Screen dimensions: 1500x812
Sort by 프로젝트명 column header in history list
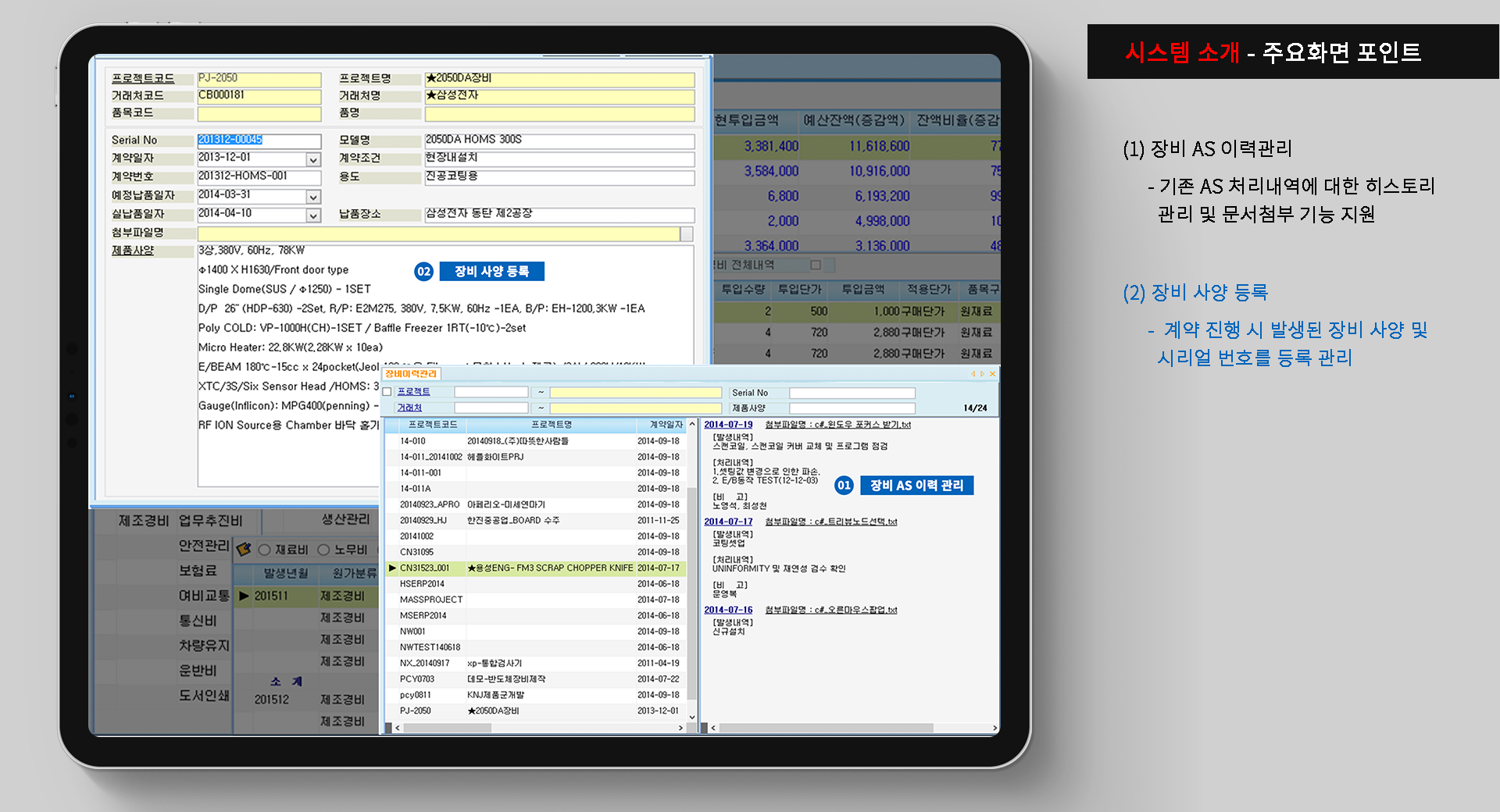552,425
